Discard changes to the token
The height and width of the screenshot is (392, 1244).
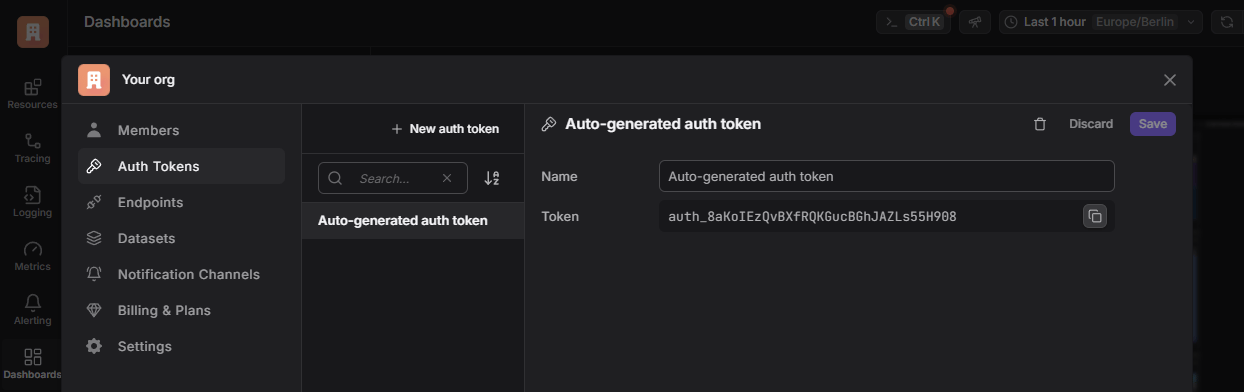1091,124
